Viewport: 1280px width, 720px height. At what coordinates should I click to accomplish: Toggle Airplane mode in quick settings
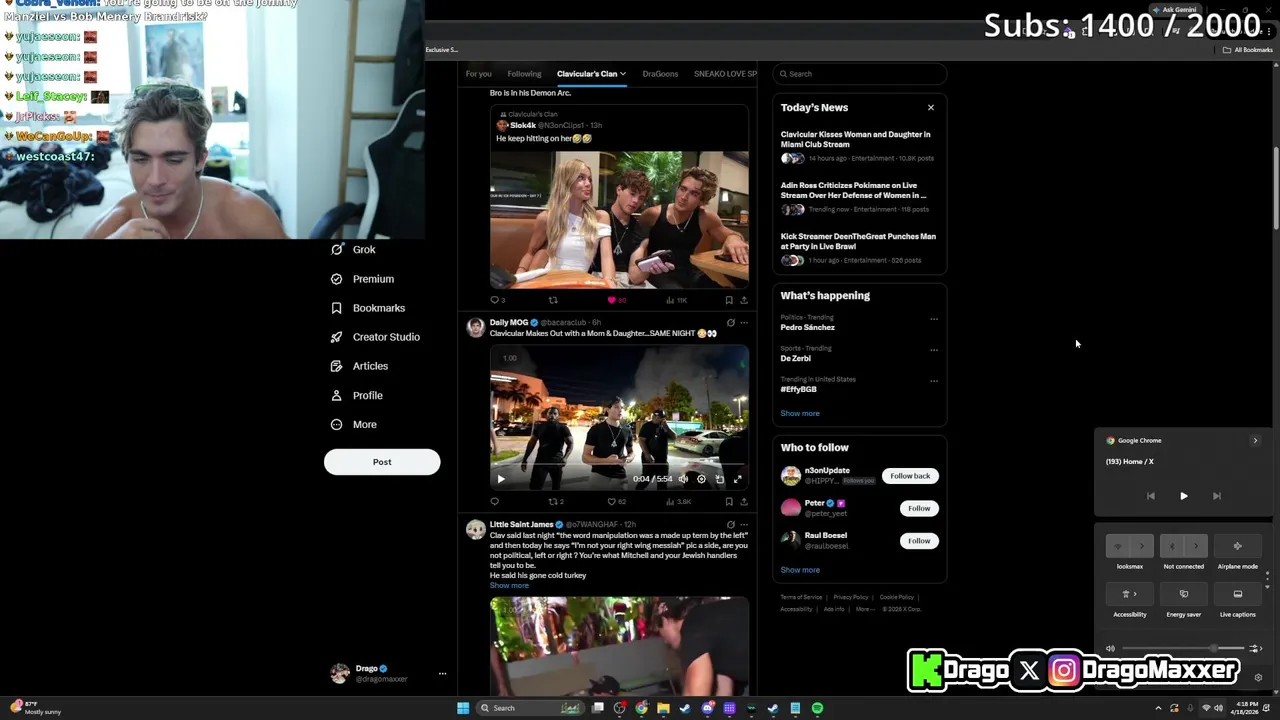click(x=1237, y=546)
